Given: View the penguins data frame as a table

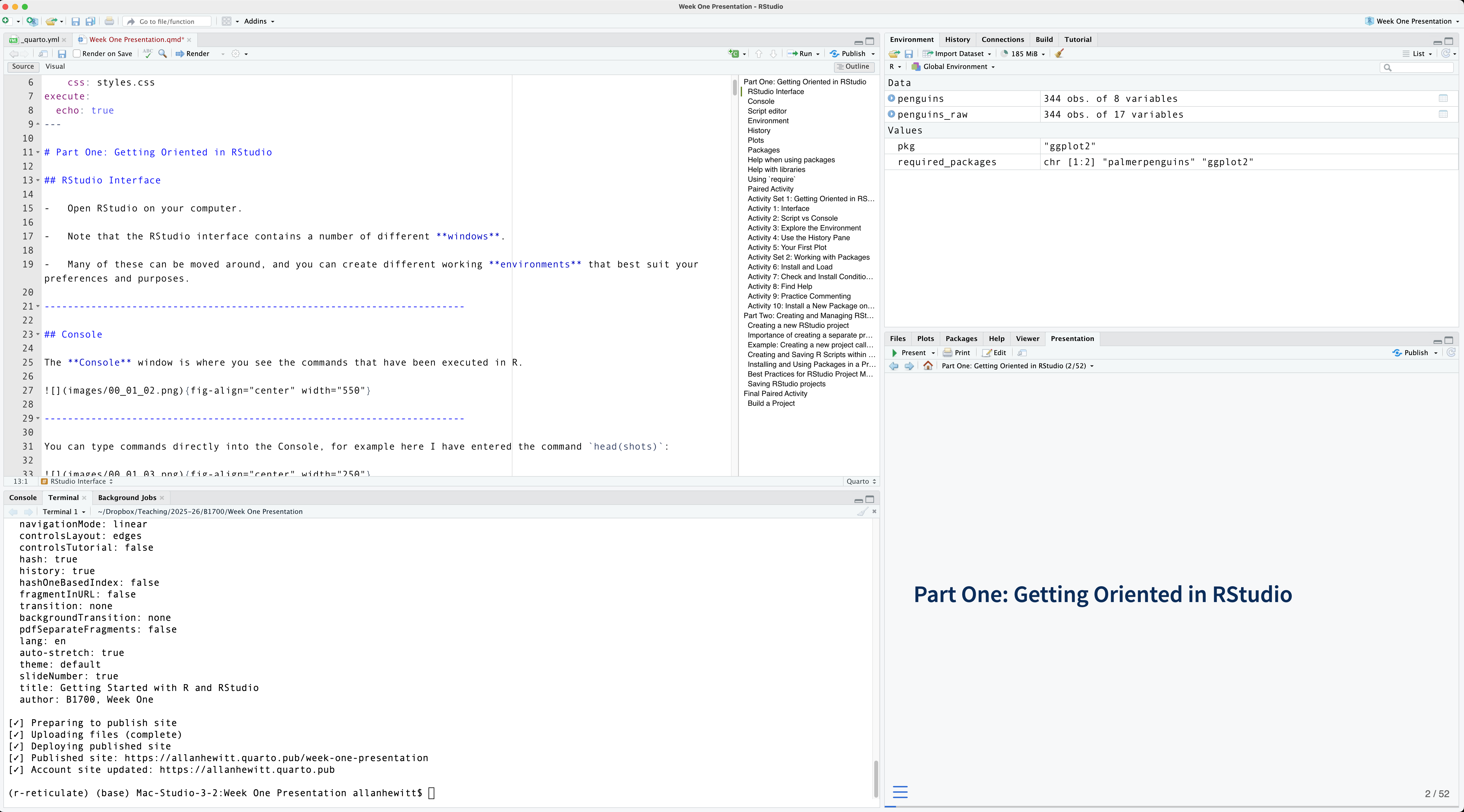Looking at the screenshot, I should click(x=1443, y=98).
